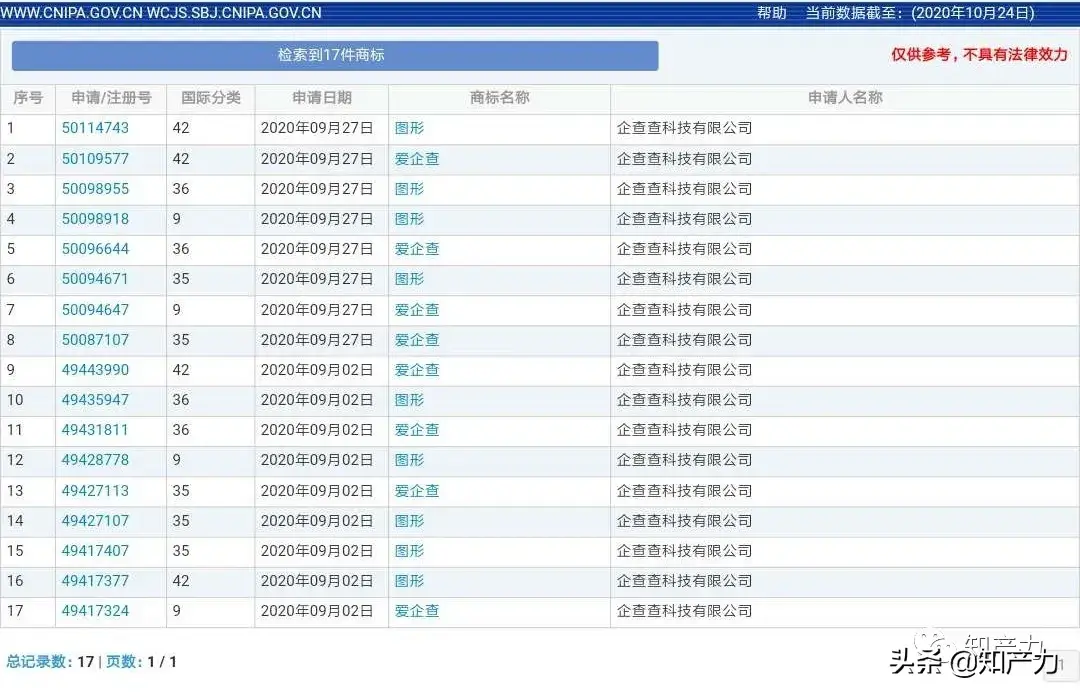
Task: Open application number 50096644
Action: [95, 249]
